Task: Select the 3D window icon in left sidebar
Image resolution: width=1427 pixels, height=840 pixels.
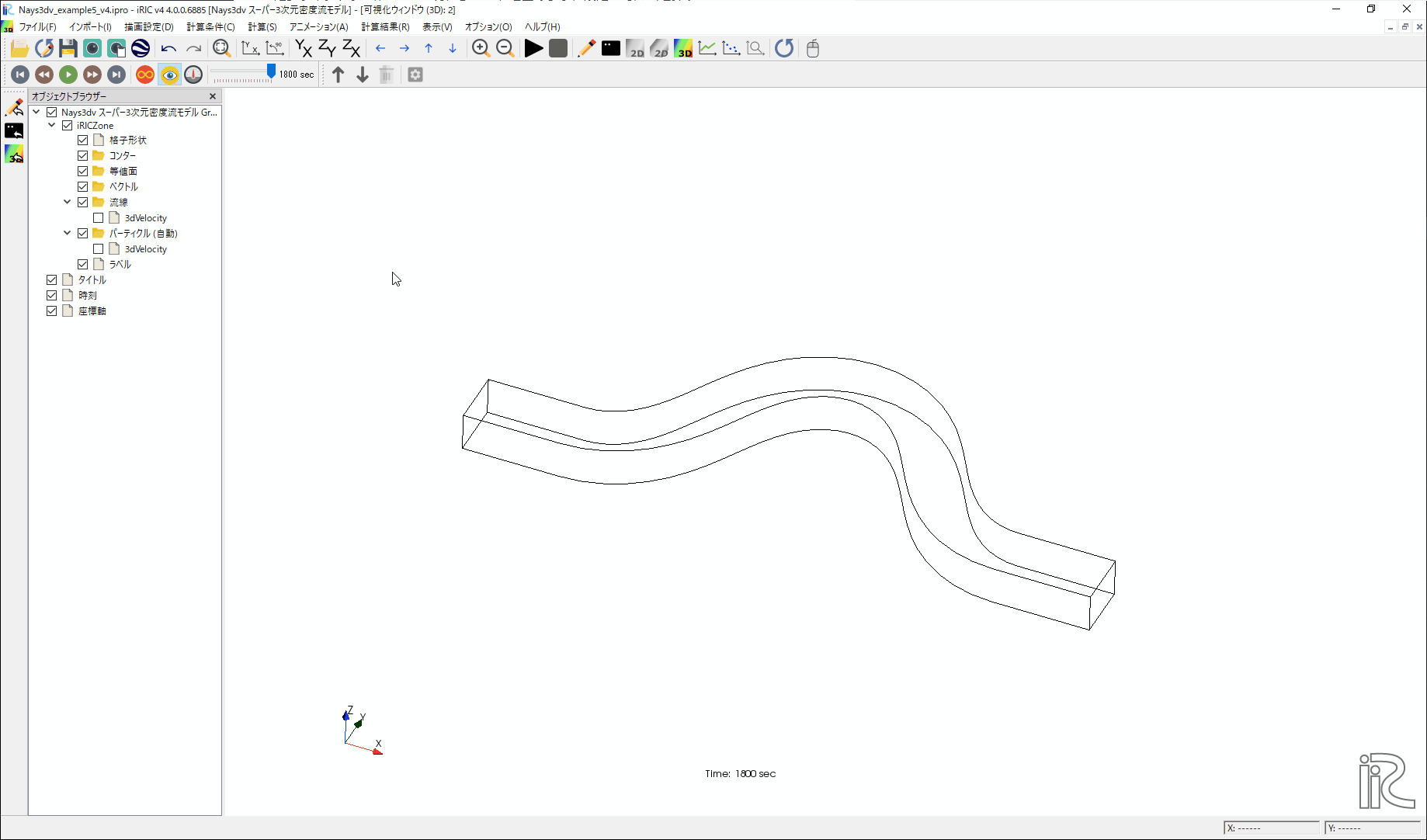Action: click(x=14, y=154)
